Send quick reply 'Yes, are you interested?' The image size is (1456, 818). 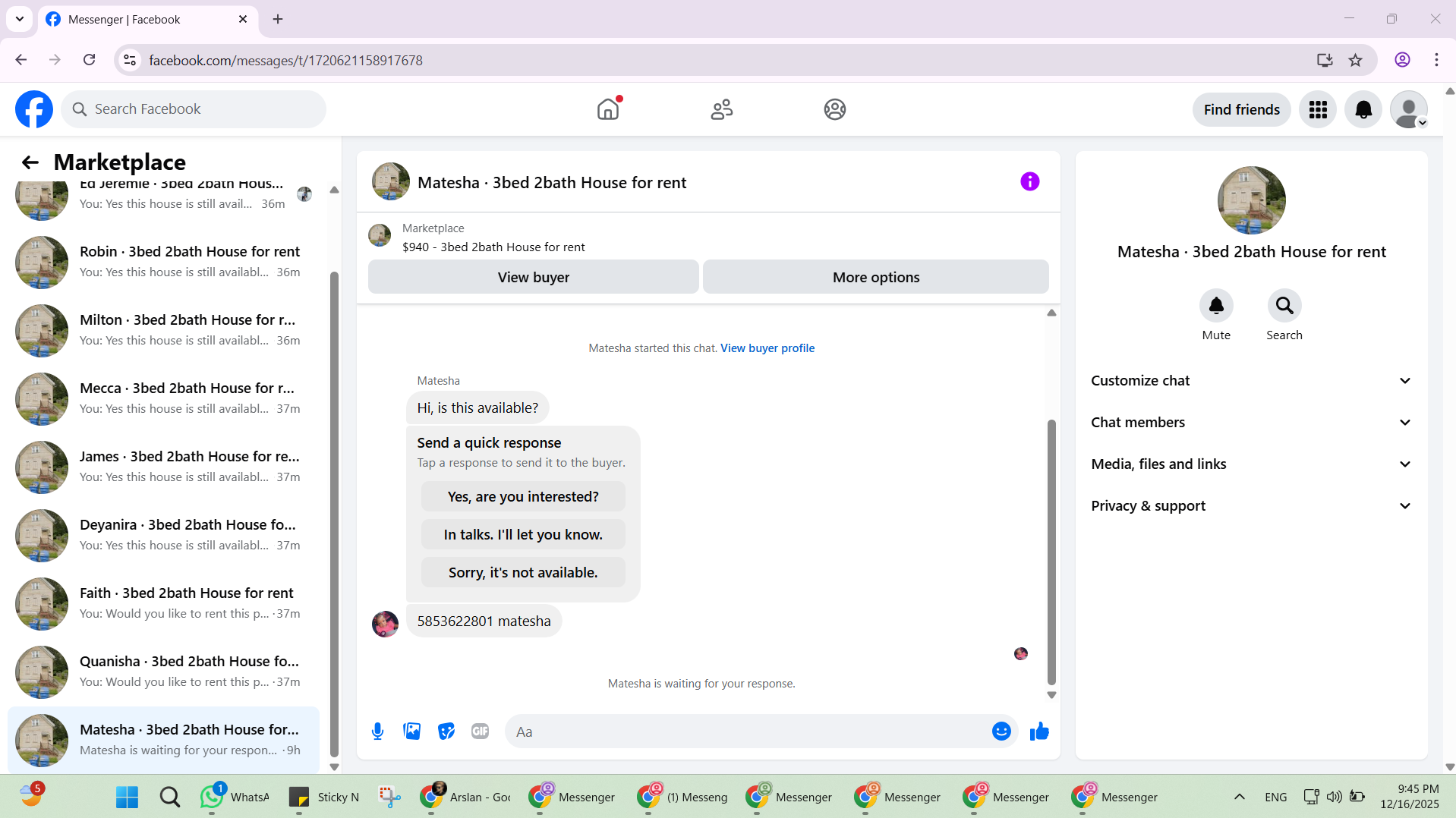pos(523,497)
